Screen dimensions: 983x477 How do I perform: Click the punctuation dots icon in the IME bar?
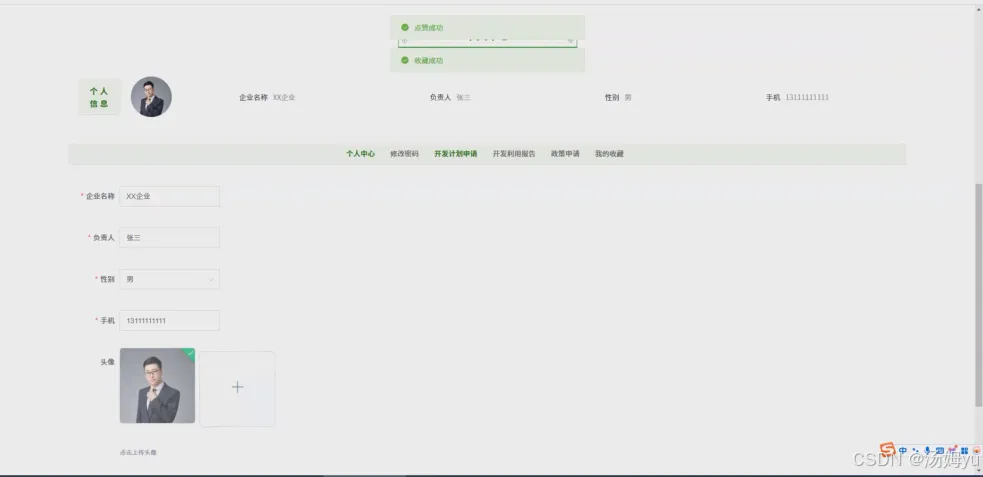[916, 451]
